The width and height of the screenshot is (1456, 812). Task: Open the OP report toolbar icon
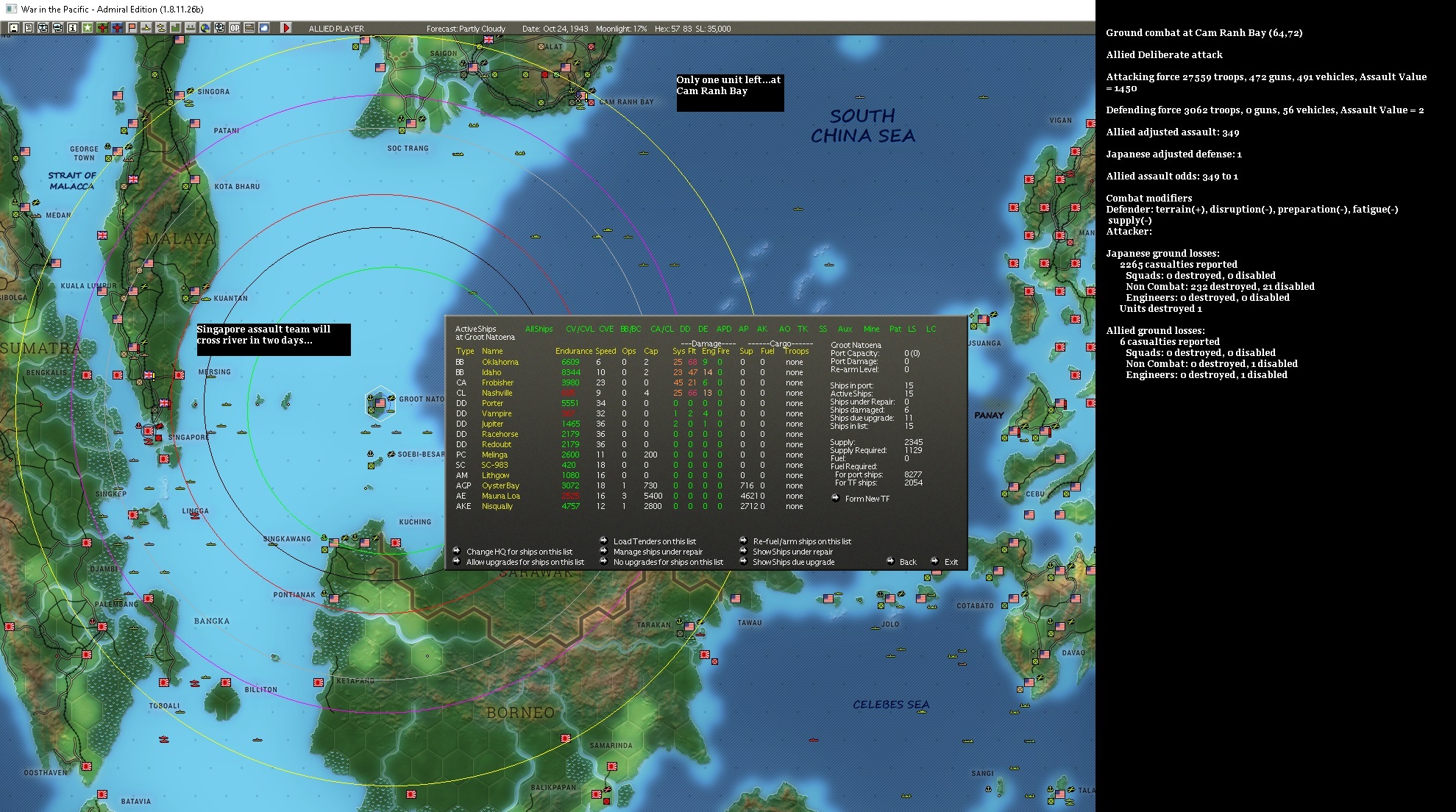tap(234, 28)
